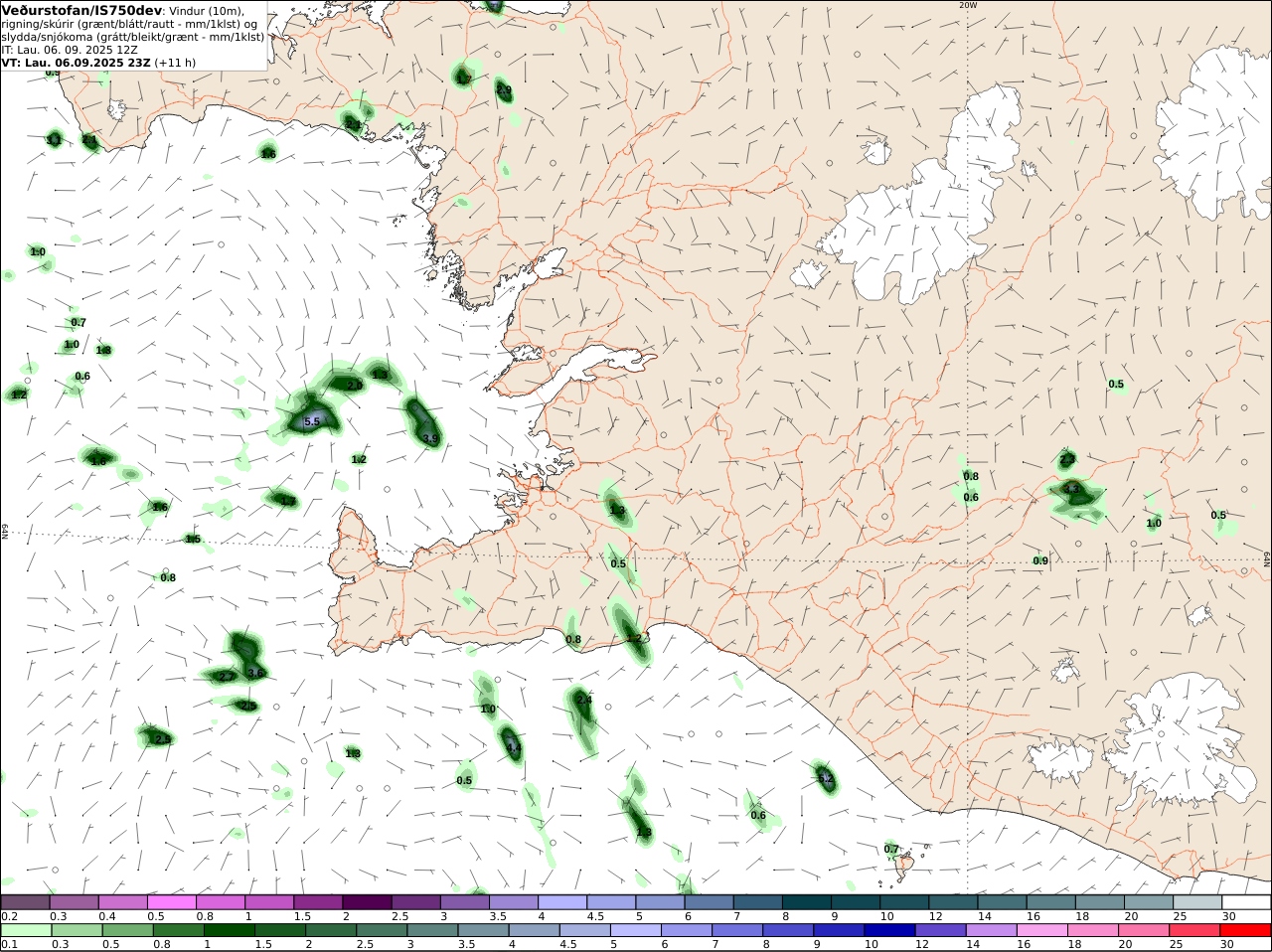Click the 3.9 precipitation value on the map
This screenshot has height=952, width=1272.
tap(430, 438)
